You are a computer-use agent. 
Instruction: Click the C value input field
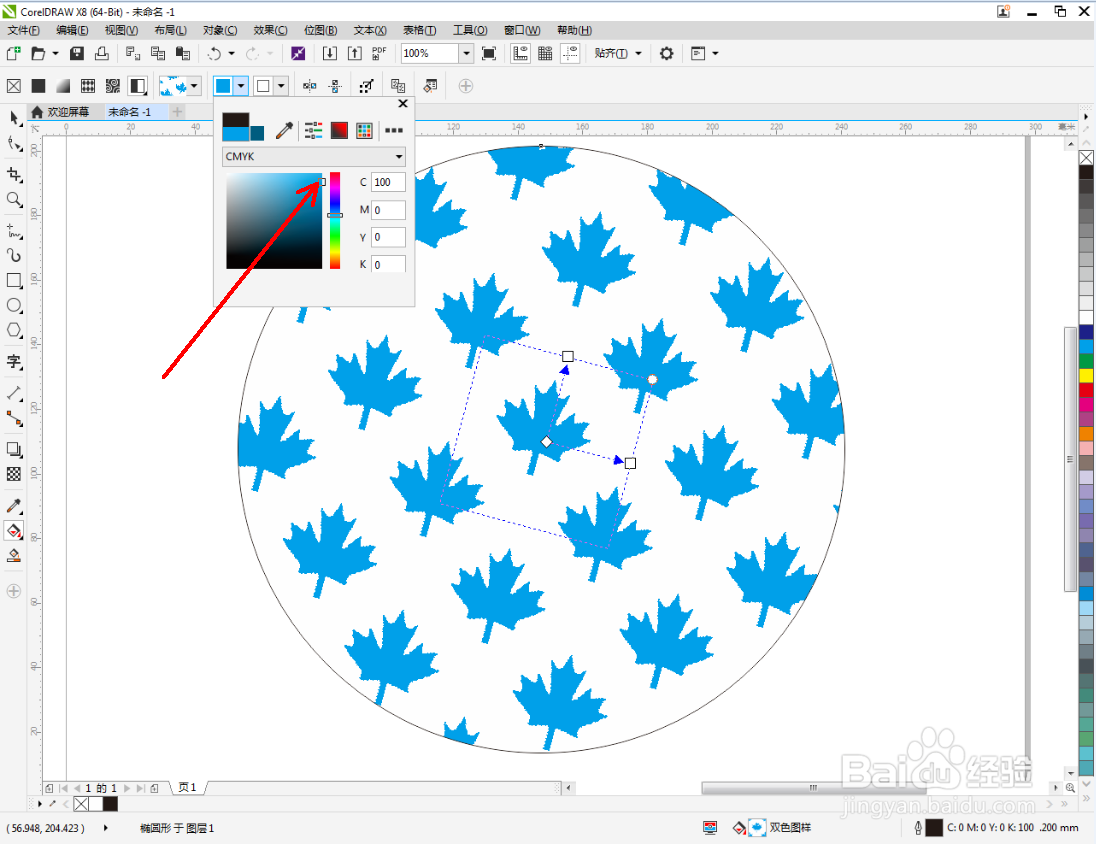coord(388,183)
